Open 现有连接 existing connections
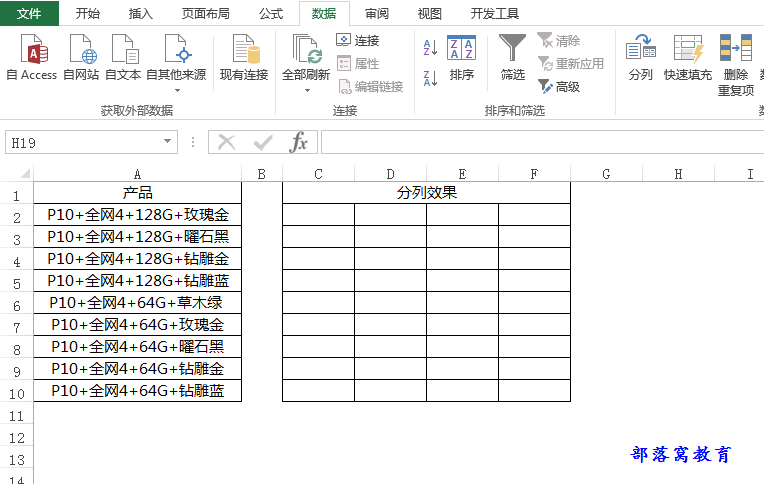Screen dimensions: 764x484 point(244,57)
